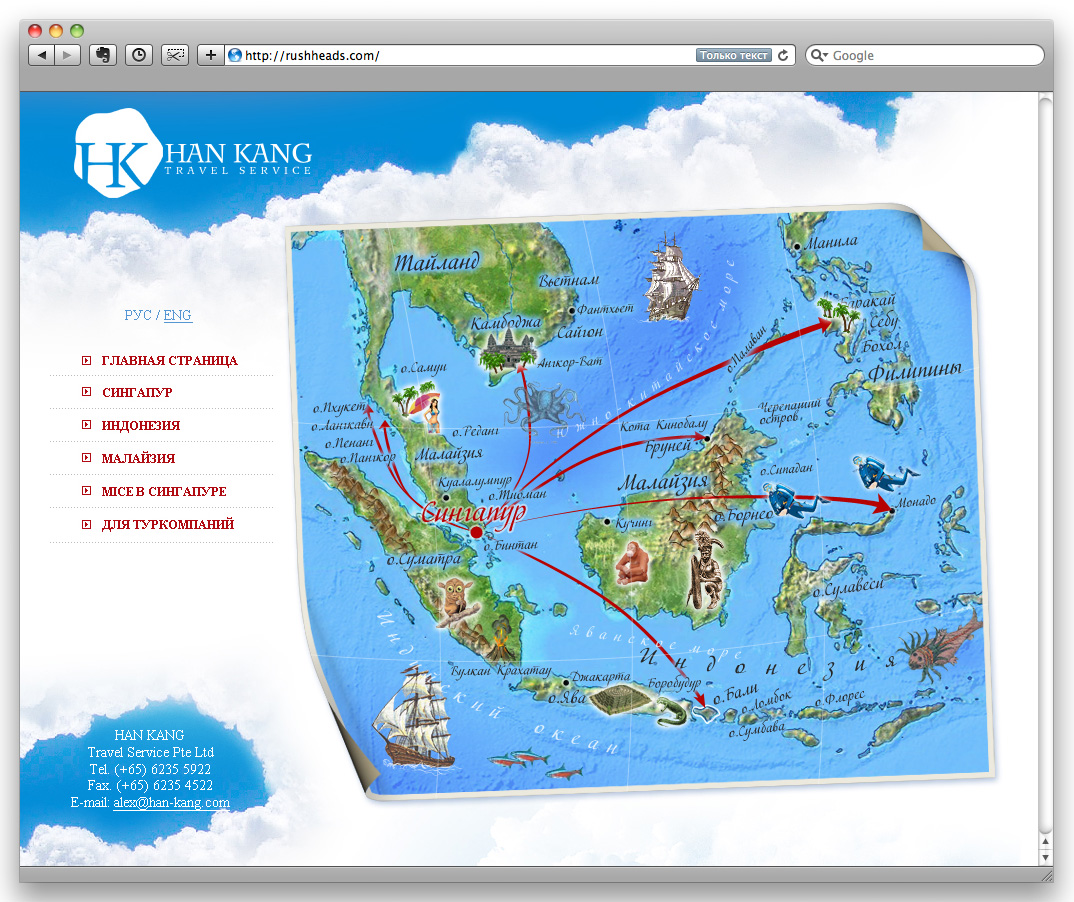Click the browser Forward arrow button
Screen dimensions: 1074x902
click(x=67, y=55)
